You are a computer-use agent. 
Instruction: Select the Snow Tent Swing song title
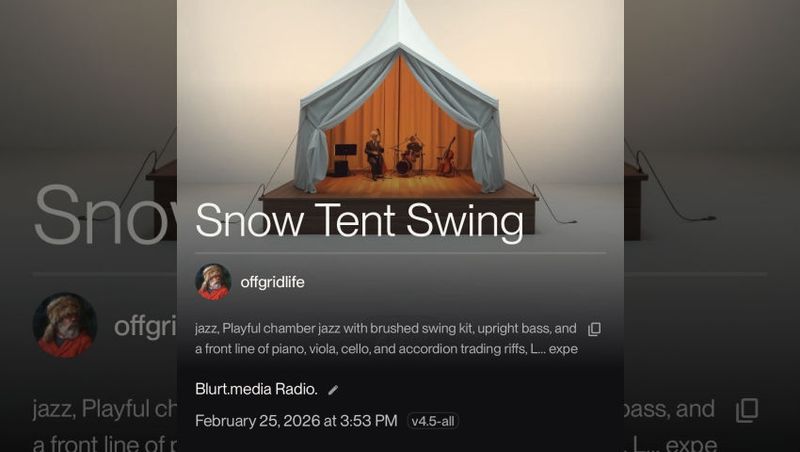(359, 221)
